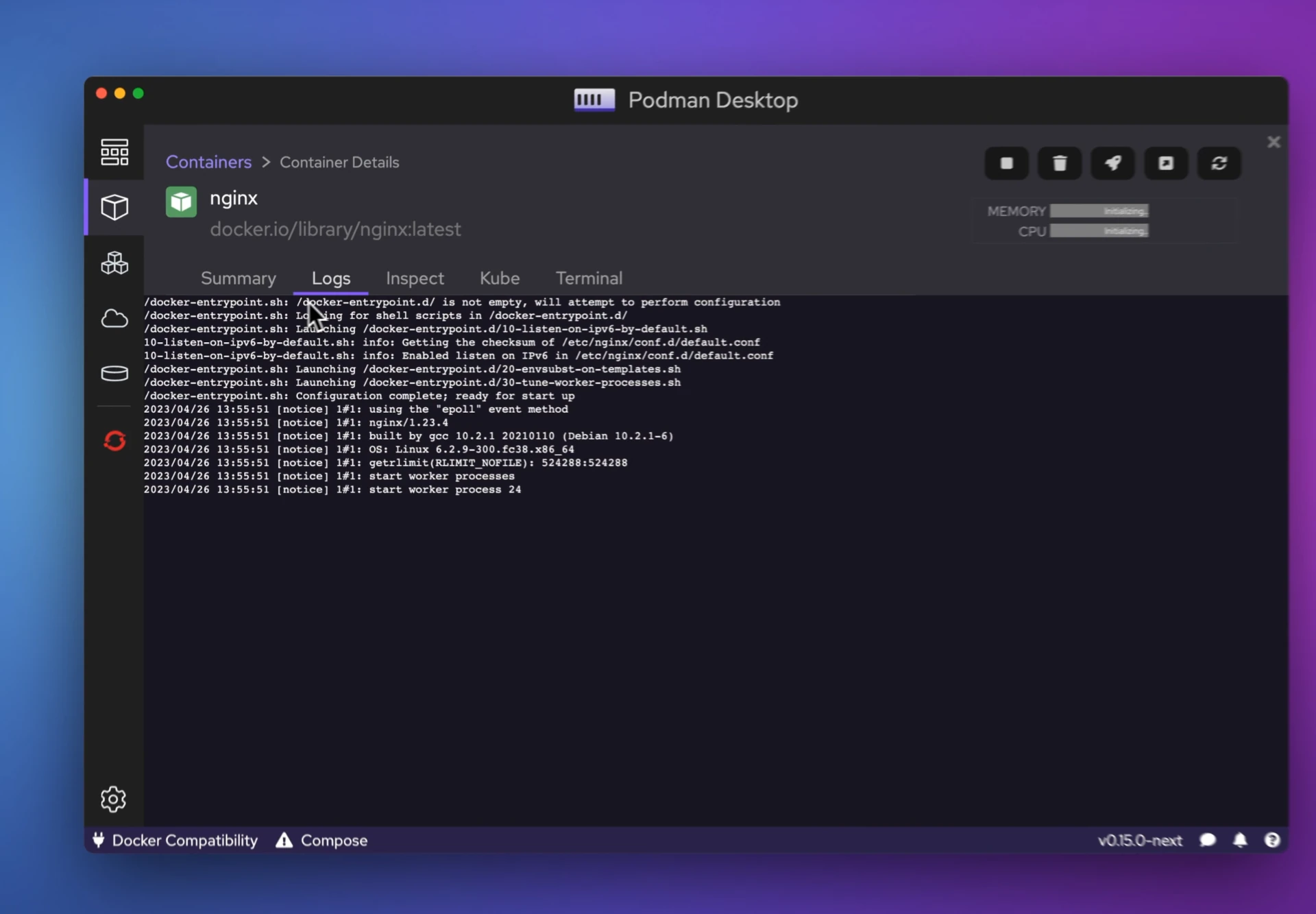Click the red OpenShift extension icon

[x=114, y=440]
